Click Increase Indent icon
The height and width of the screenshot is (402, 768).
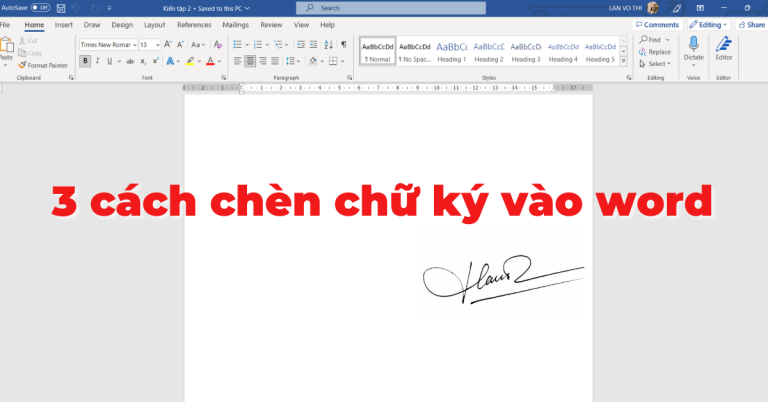click(x=313, y=45)
